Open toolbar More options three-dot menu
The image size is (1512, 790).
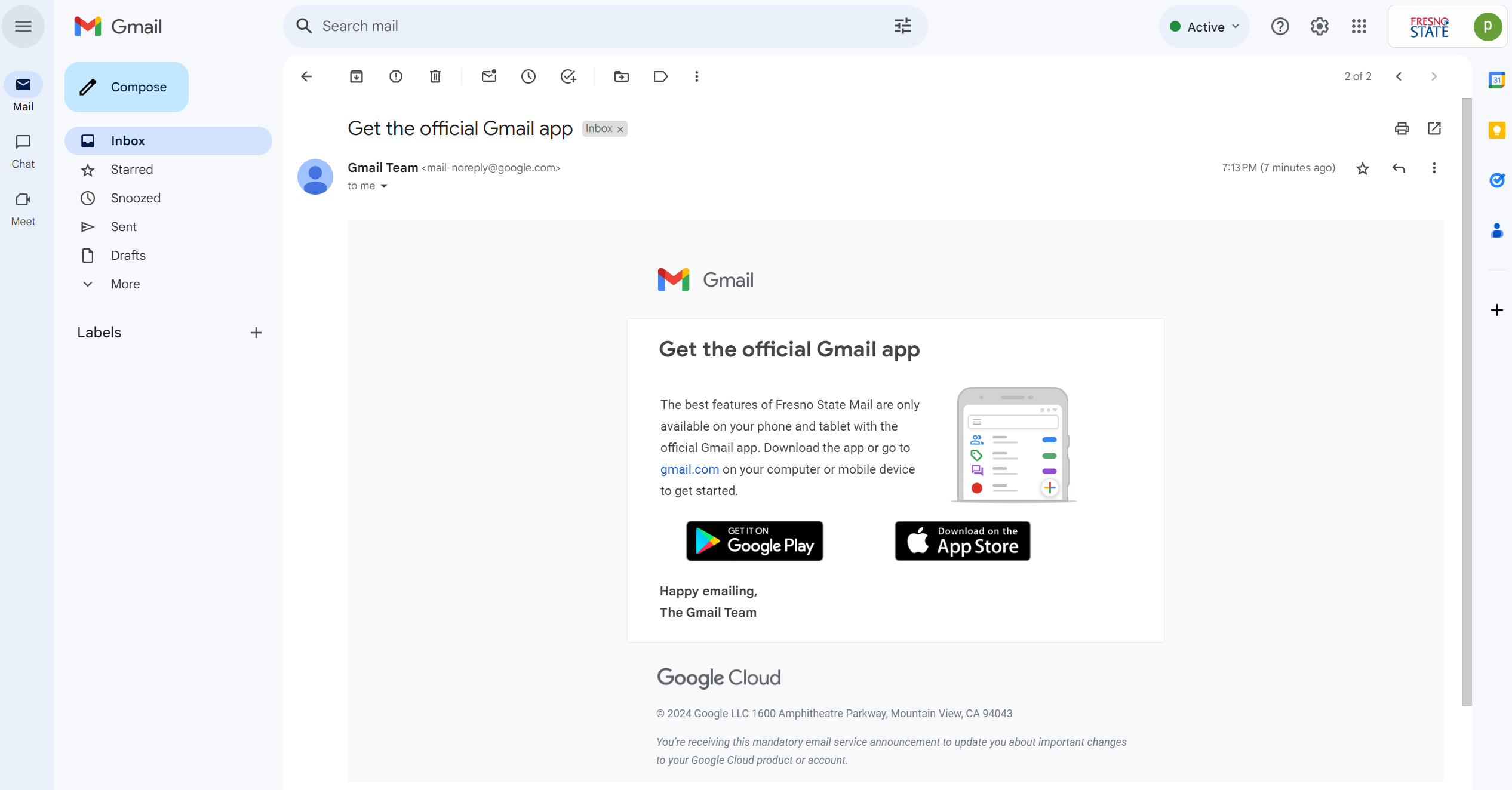[x=697, y=76]
